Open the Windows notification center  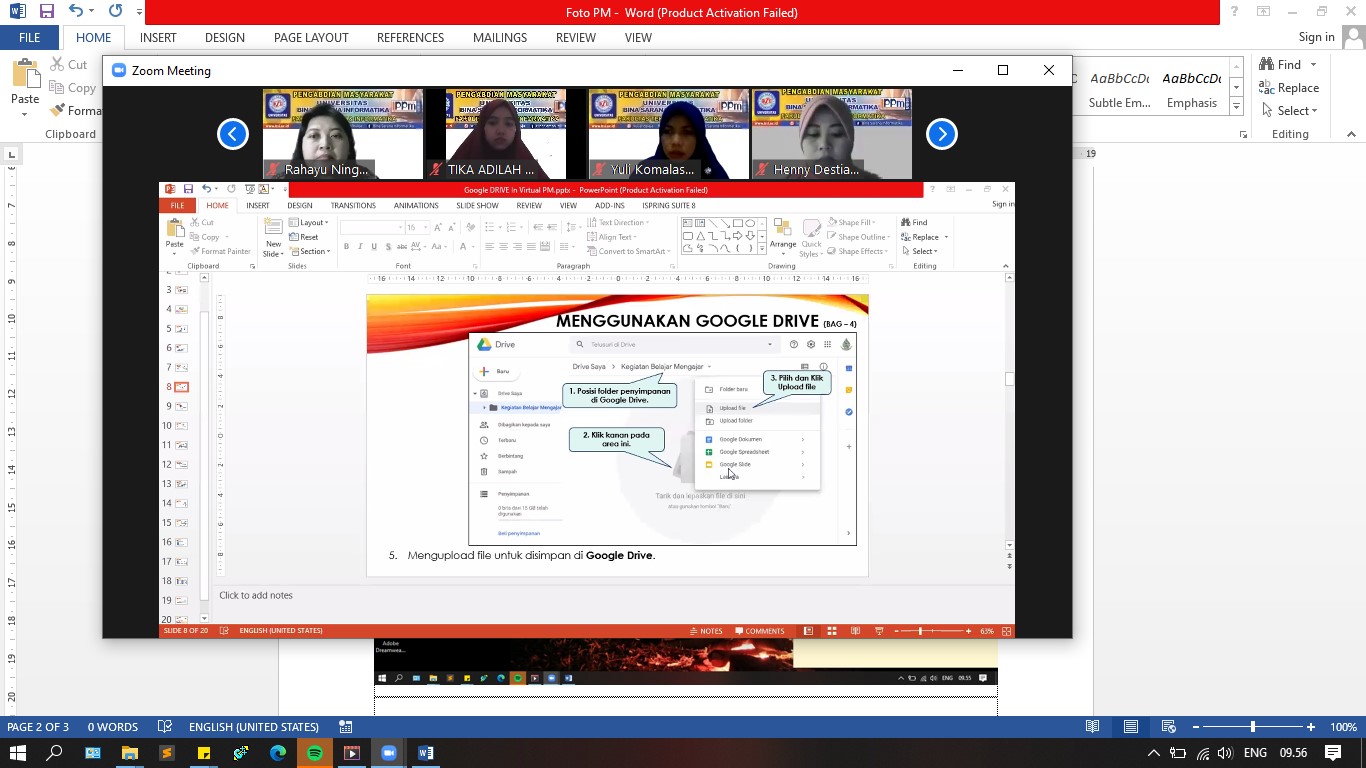point(1333,753)
